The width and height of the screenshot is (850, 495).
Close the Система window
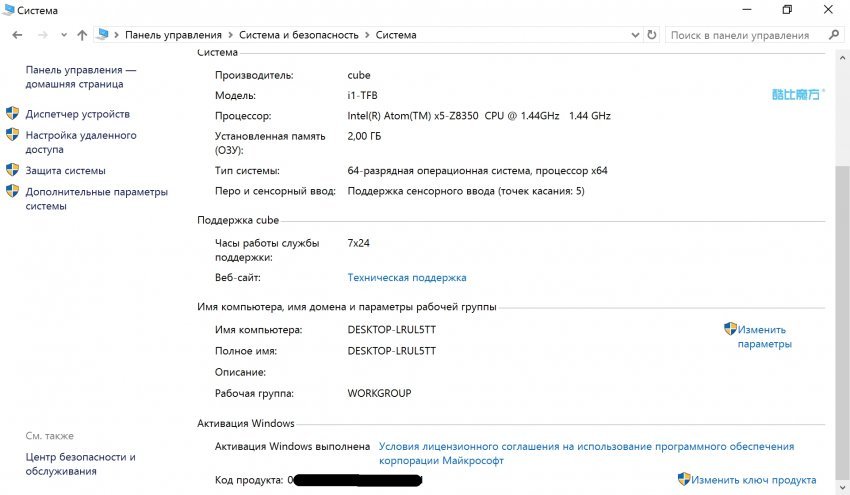pos(828,10)
